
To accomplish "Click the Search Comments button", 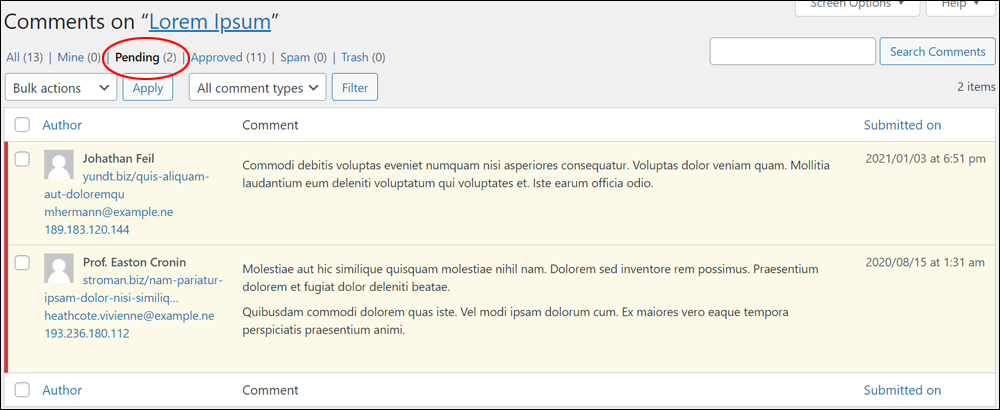I will click(938, 52).
